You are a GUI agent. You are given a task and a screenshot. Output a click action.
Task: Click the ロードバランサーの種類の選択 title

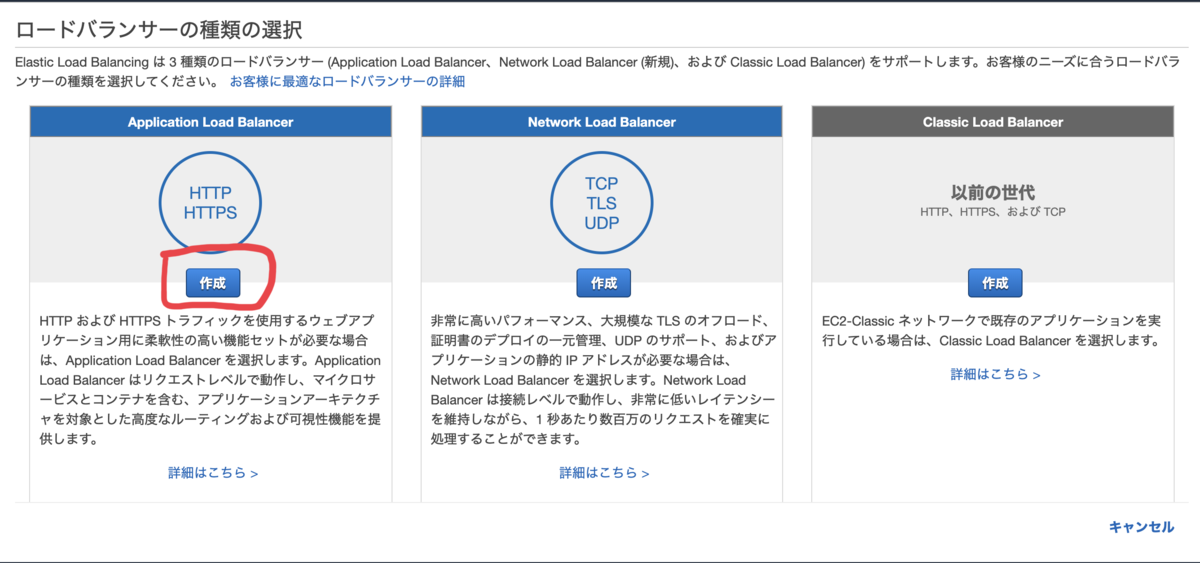160,30
